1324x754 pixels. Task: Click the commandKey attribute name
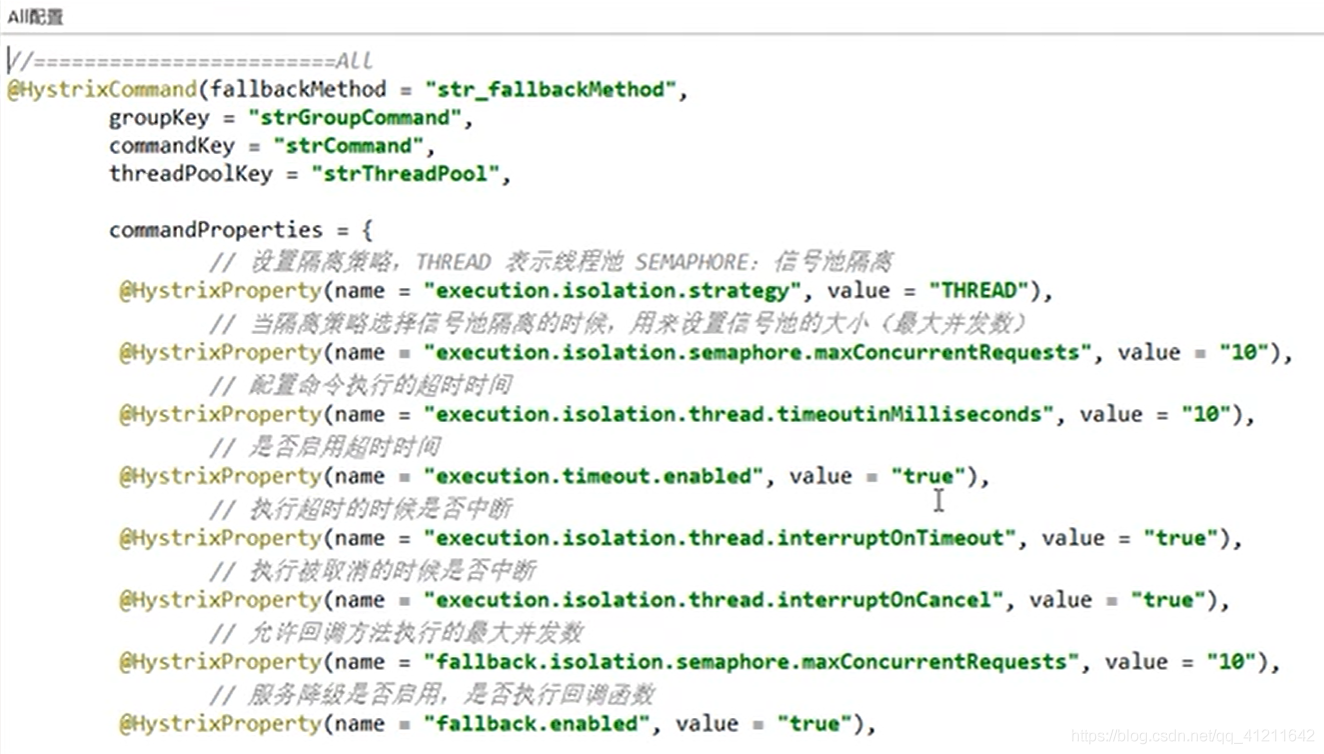click(171, 146)
